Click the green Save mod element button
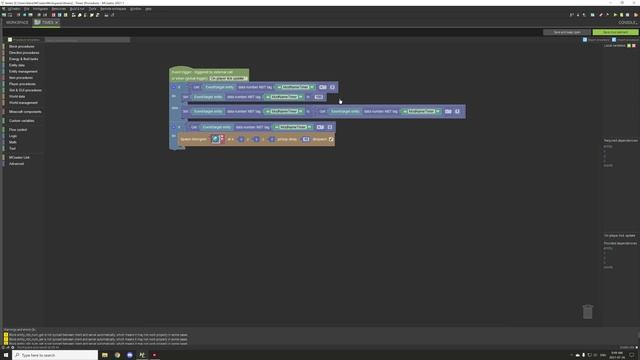 click(616, 32)
